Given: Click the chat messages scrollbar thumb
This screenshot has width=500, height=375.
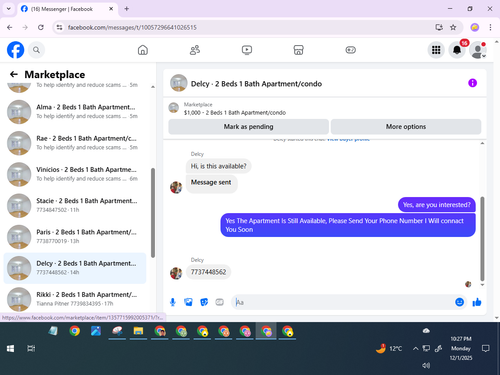Looking at the screenshot, I should (x=482, y=239).
